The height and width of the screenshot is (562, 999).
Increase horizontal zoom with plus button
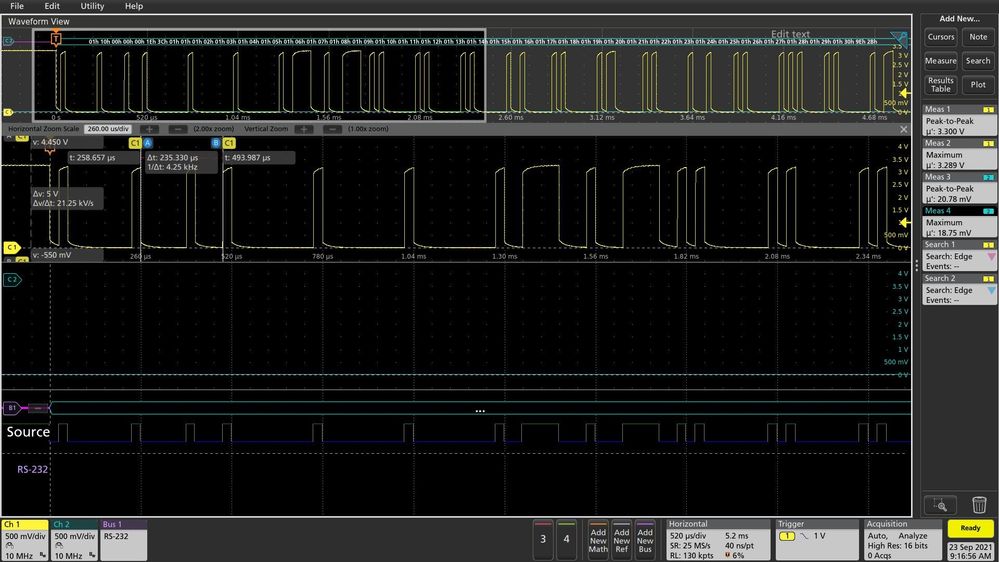(x=149, y=129)
